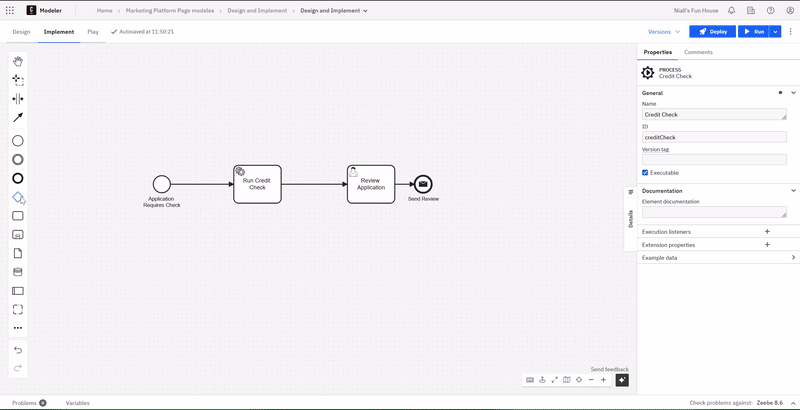Click the Undo arrow icon
Screen dimensions: 800x410
[x=18, y=350]
